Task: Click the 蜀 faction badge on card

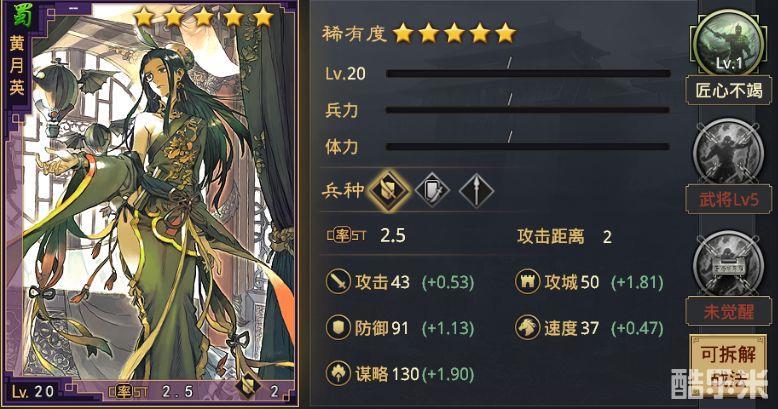Action: point(20,14)
